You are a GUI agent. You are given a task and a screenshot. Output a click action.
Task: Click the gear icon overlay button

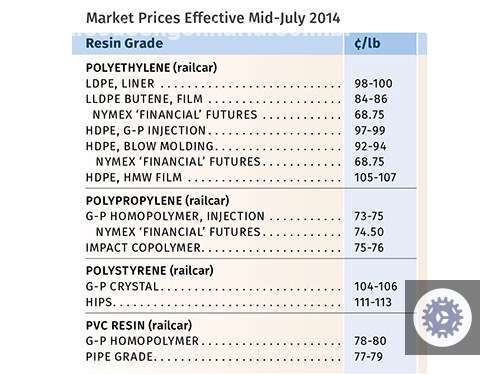(442, 317)
